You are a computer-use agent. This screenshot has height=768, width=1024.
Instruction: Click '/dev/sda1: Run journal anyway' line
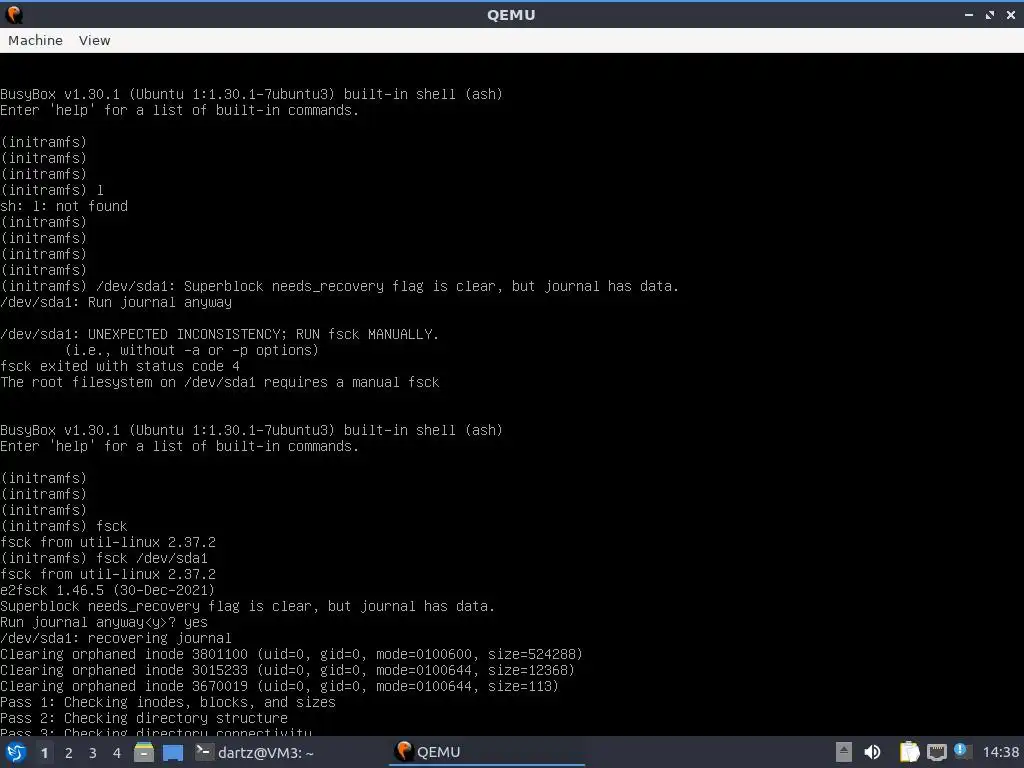click(x=116, y=302)
